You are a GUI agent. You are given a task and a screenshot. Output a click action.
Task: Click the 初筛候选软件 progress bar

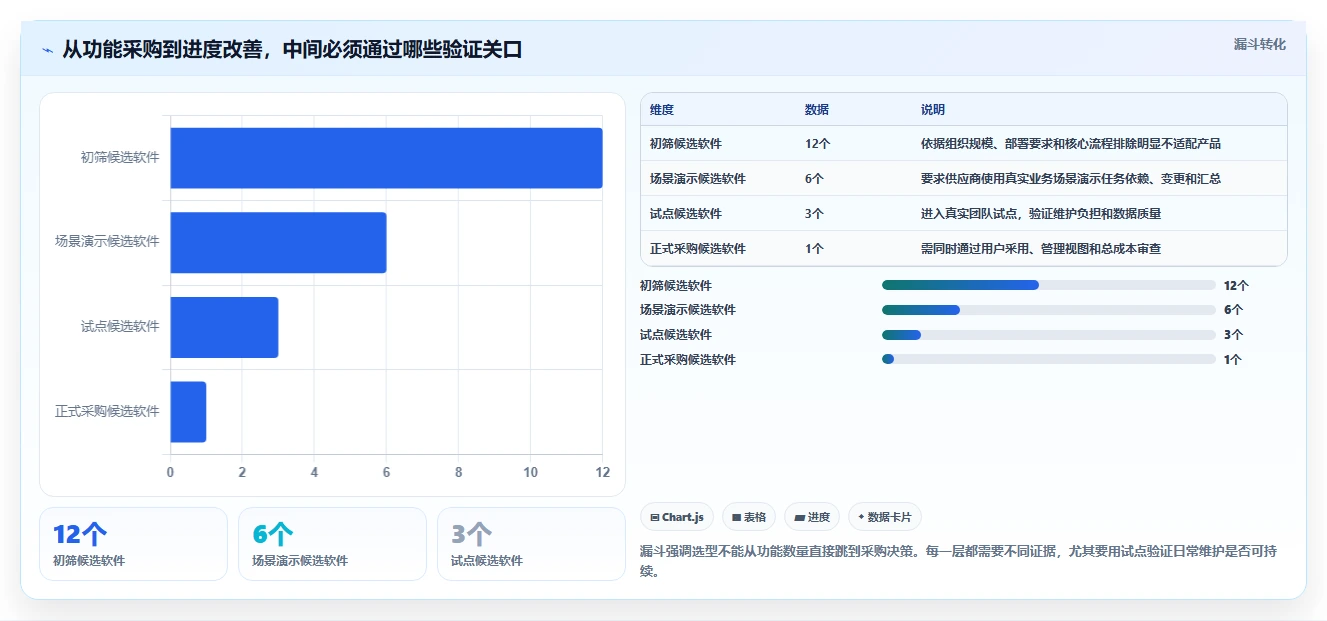[1048, 285]
